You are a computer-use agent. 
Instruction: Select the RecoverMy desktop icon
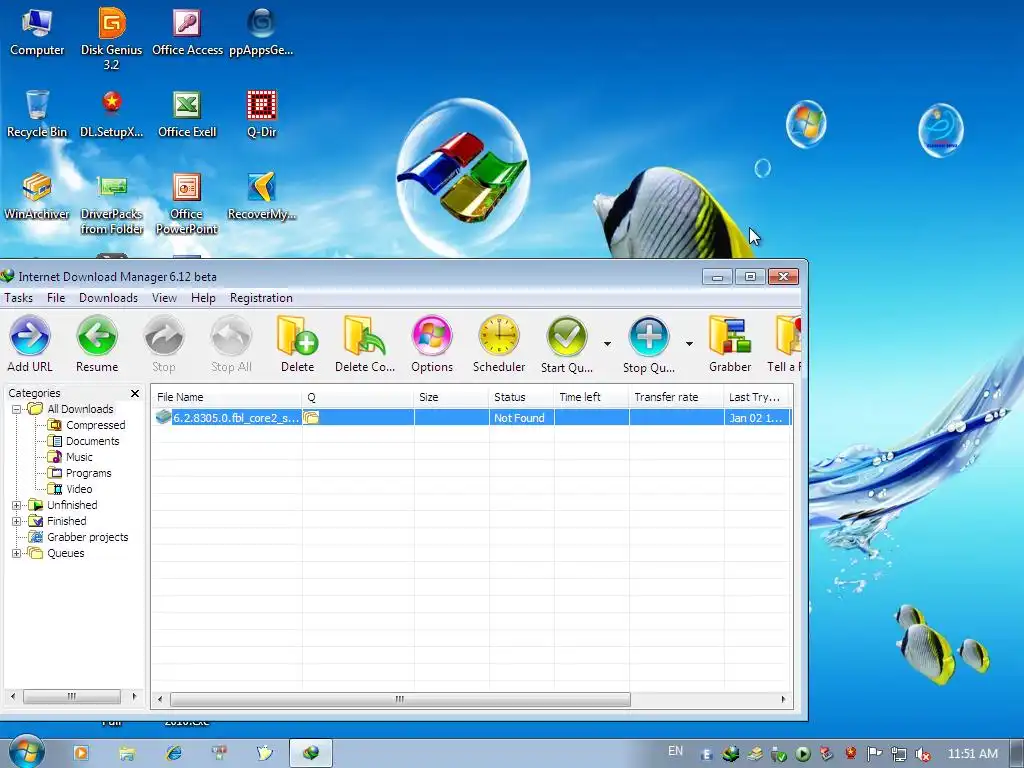(x=262, y=196)
